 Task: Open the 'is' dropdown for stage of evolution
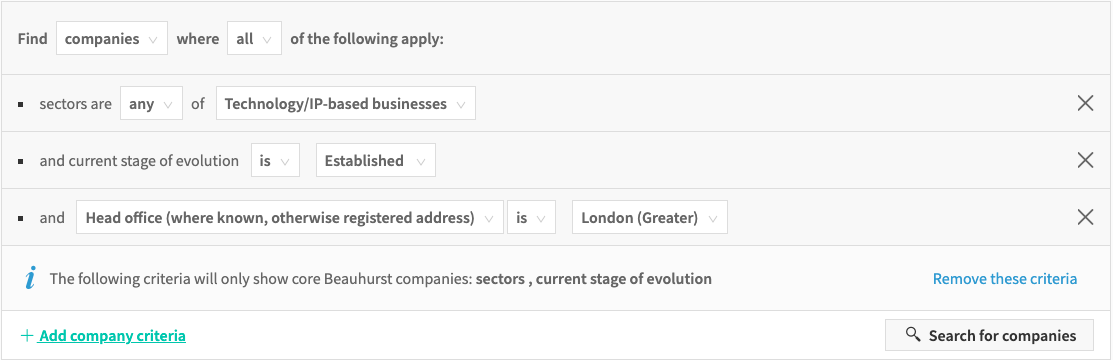(x=275, y=160)
